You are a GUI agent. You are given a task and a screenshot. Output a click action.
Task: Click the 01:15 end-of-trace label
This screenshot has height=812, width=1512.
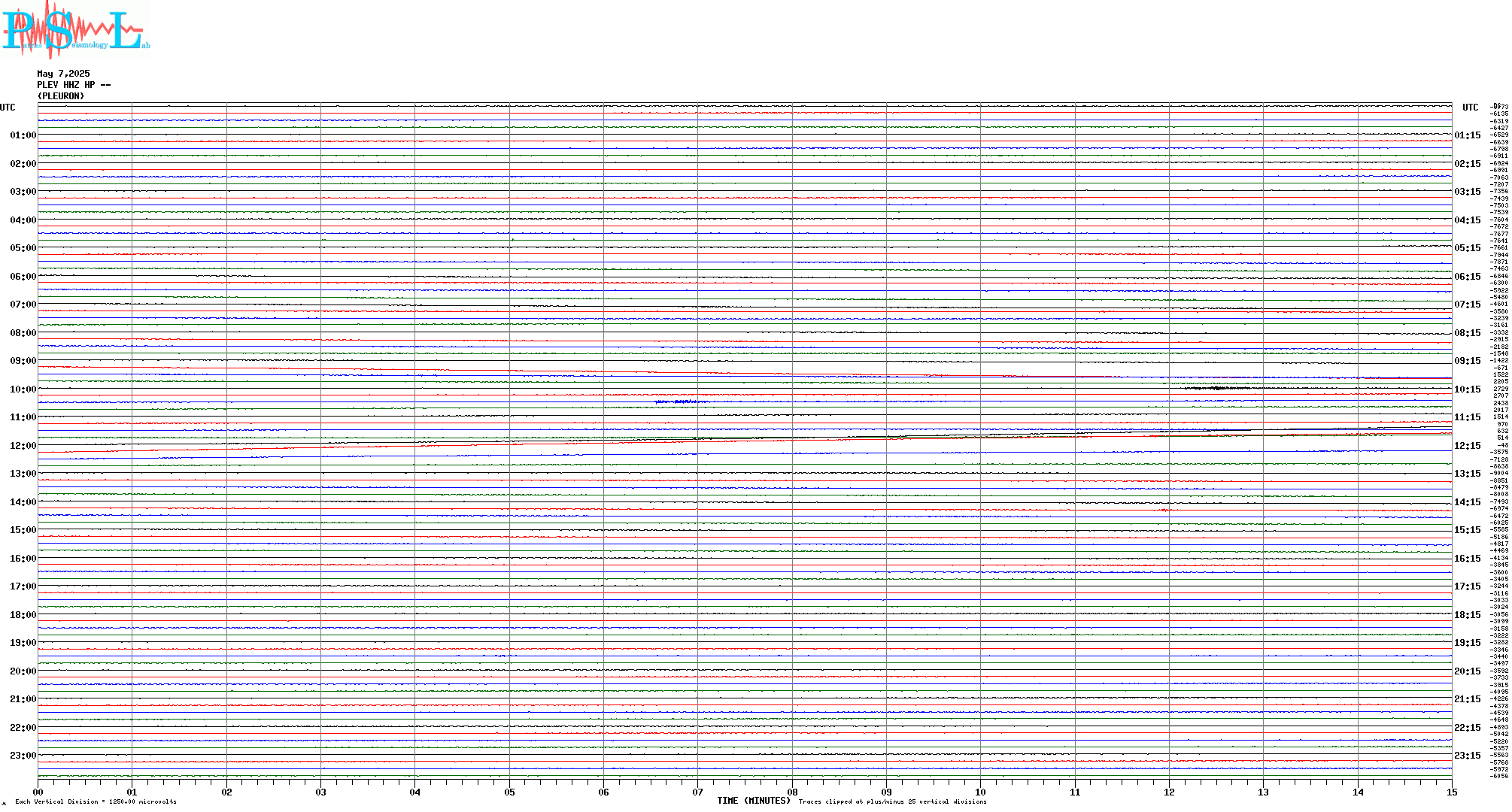1468,135
